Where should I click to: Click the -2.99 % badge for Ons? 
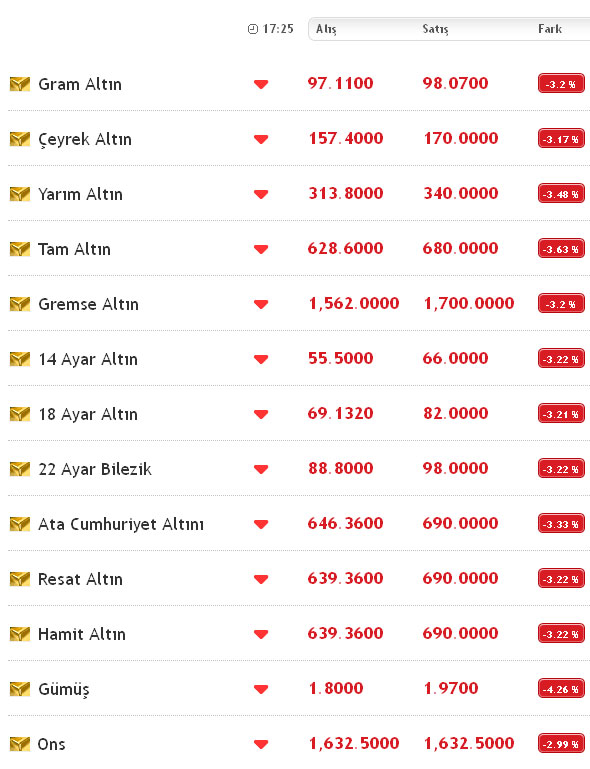[561, 743]
